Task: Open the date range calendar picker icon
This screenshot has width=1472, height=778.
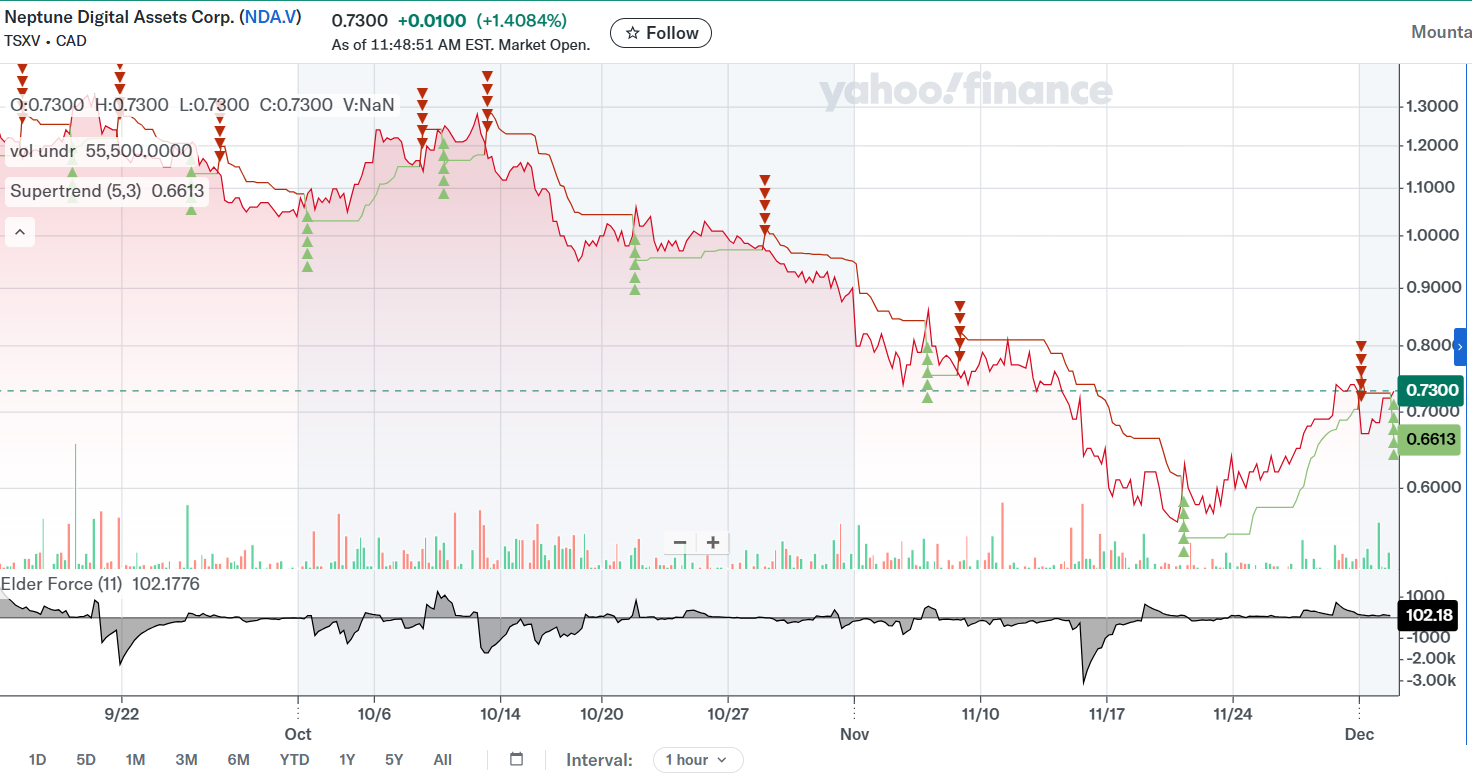Action: tap(516, 760)
